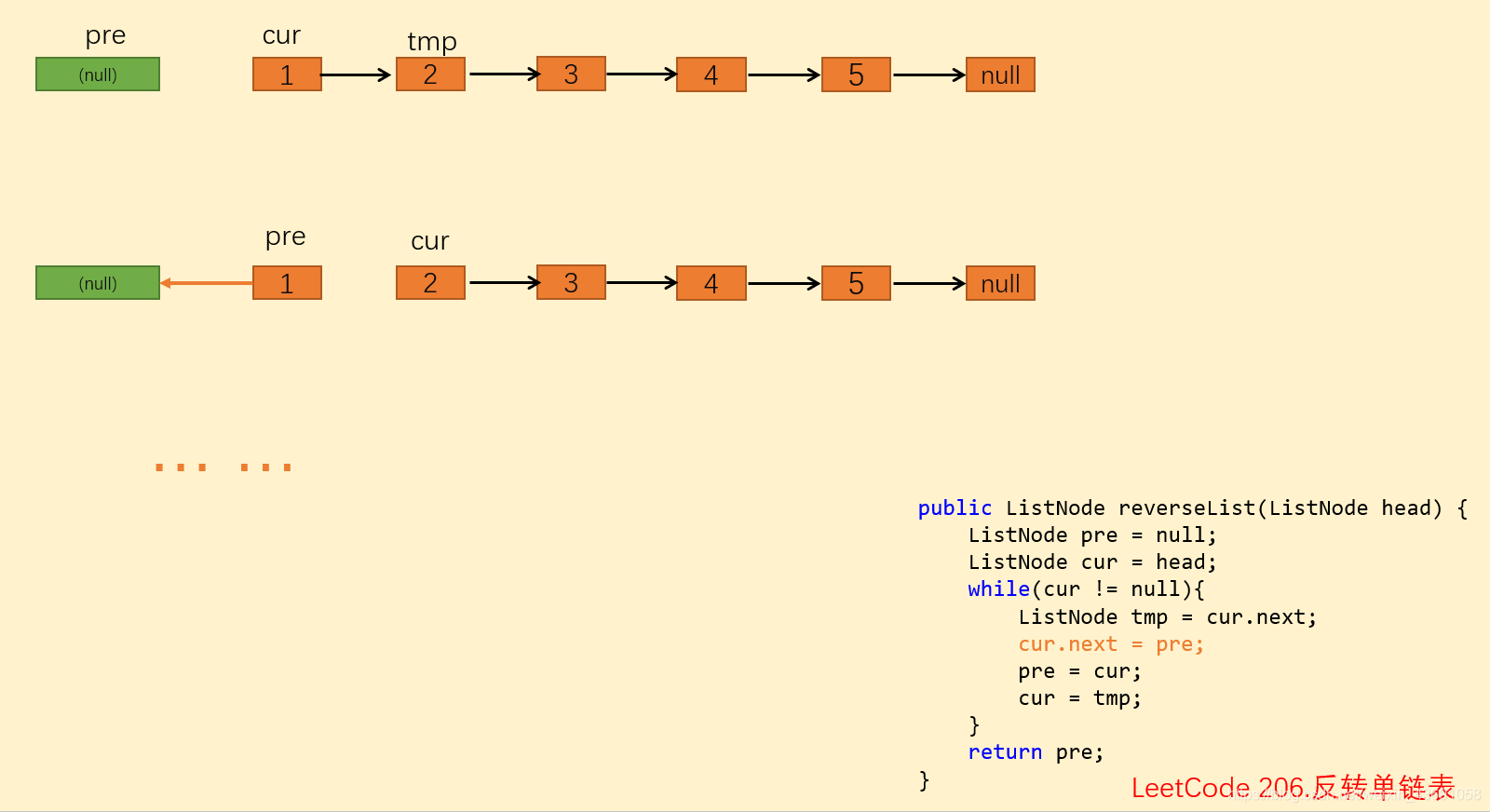Select node 5 in the second row
The width and height of the screenshot is (1490, 812).
tap(856, 283)
